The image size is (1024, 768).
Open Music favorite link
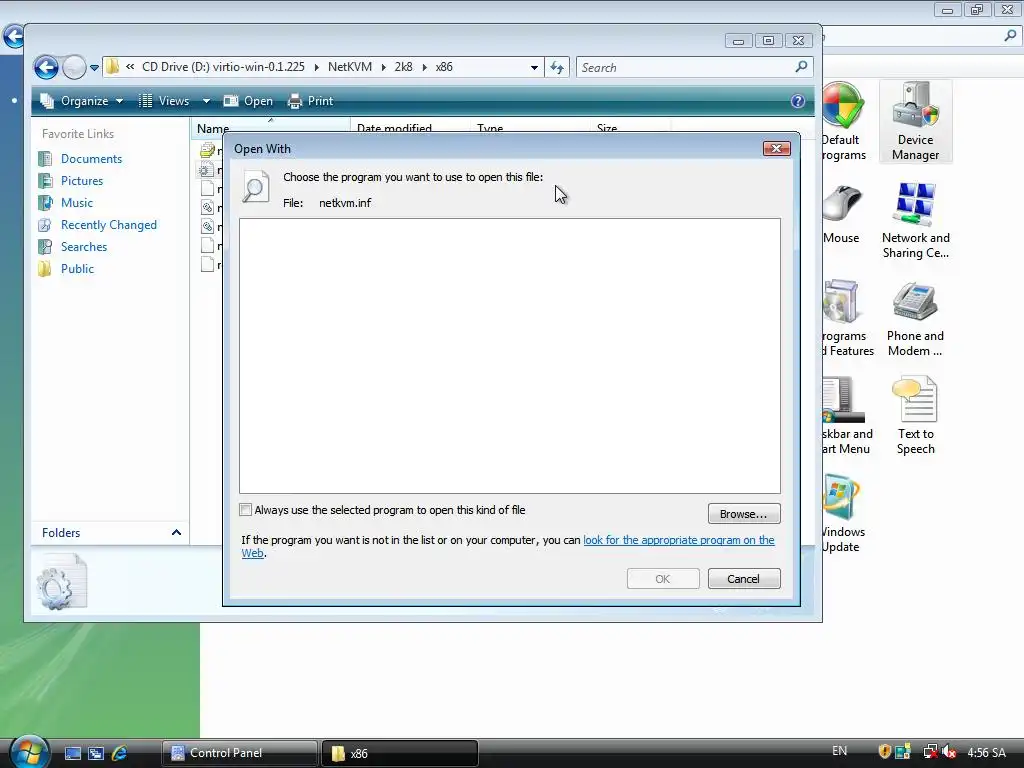click(x=76, y=203)
